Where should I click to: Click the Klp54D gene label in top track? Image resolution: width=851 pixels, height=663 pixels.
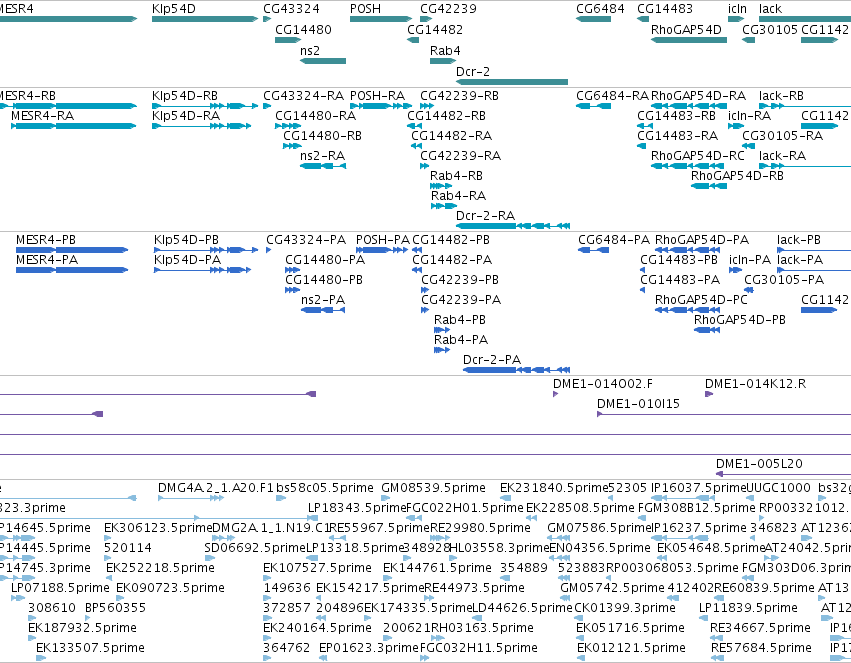coord(174,9)
